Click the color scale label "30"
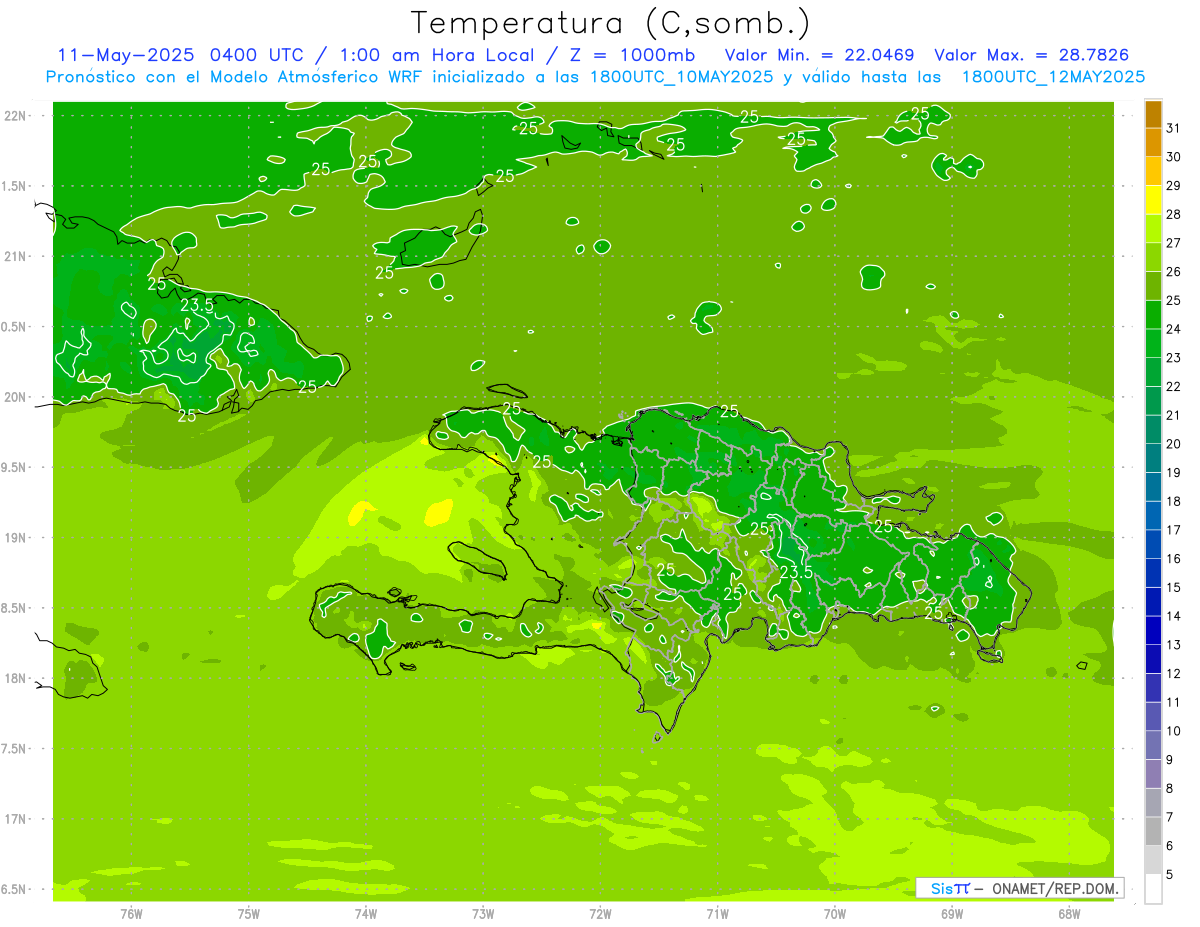The width and height of the screenshot is (1200, 927). 1174,157
